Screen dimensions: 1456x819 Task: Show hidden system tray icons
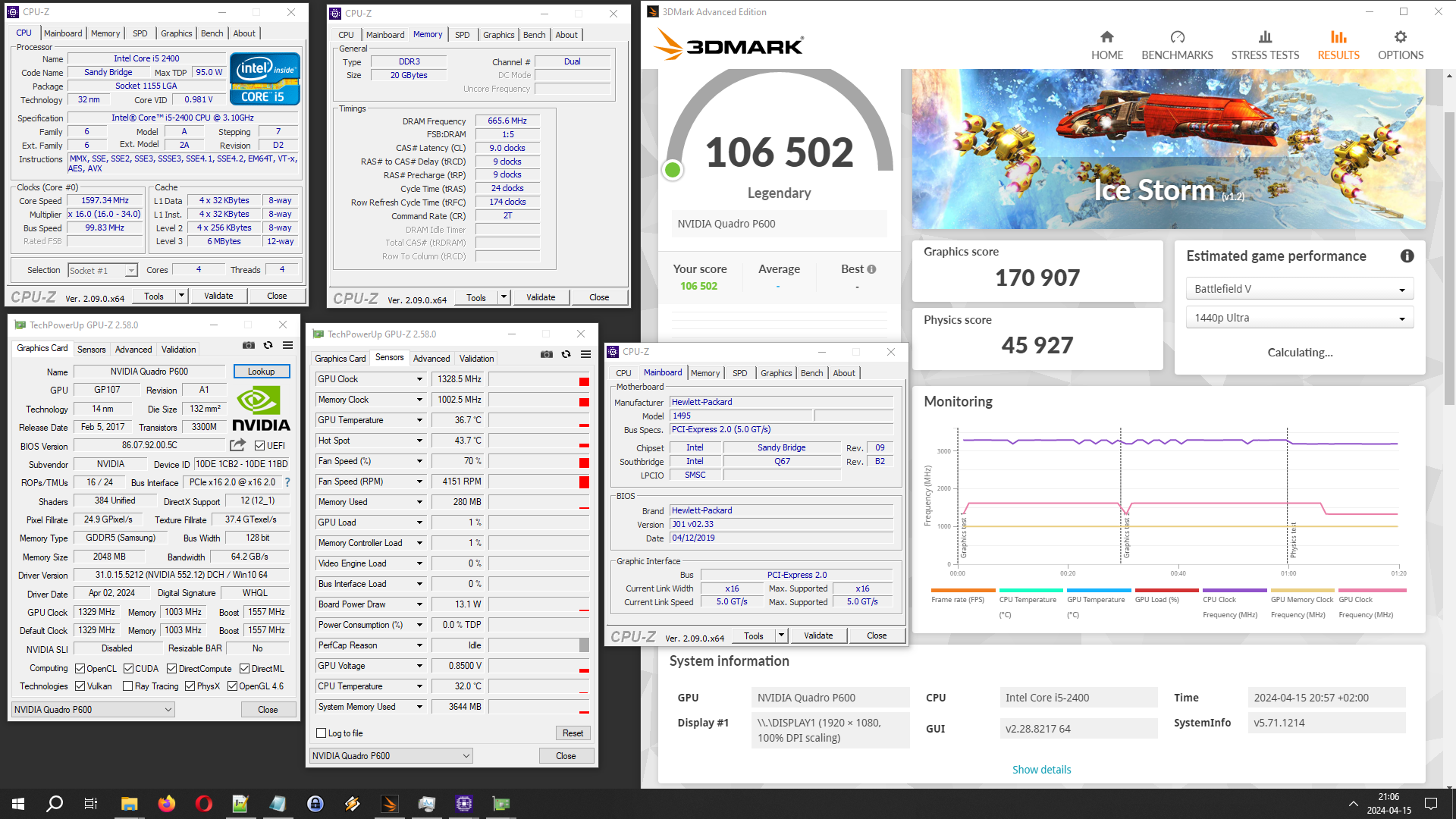[1353, 804]
